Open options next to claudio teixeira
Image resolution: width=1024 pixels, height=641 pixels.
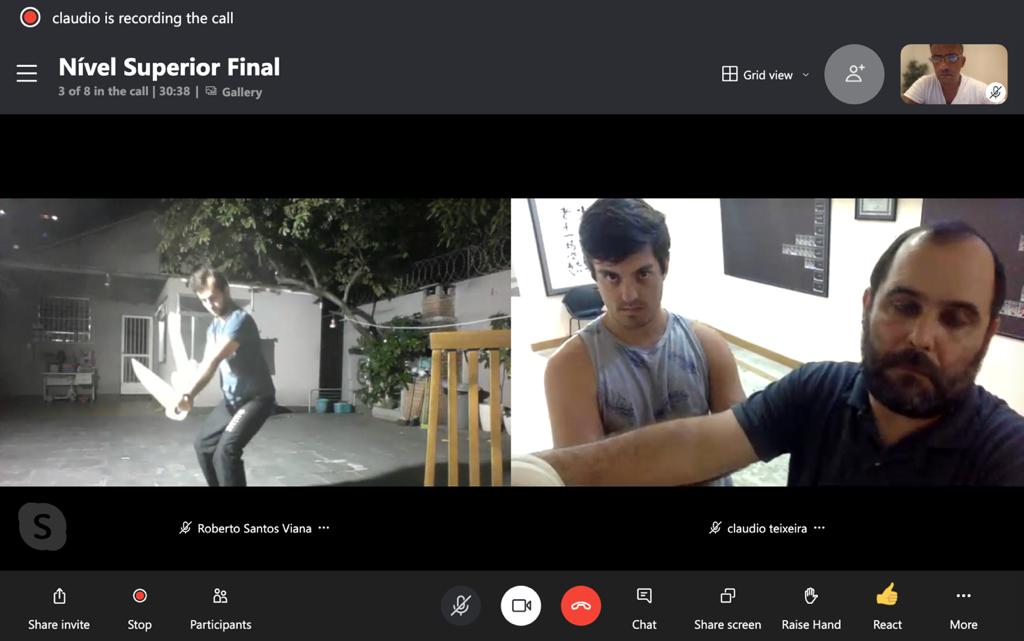tap(820, 528)
